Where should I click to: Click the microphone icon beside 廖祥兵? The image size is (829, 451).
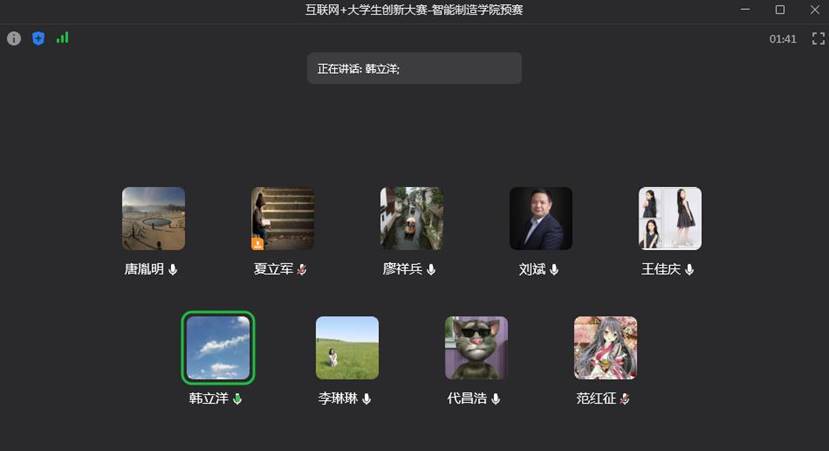point(431,270)
